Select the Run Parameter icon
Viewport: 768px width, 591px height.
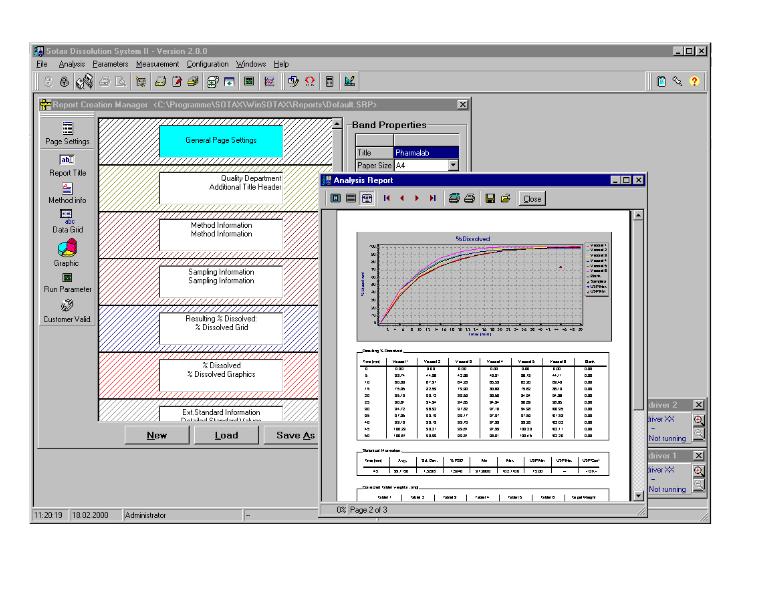coord(69,277)
